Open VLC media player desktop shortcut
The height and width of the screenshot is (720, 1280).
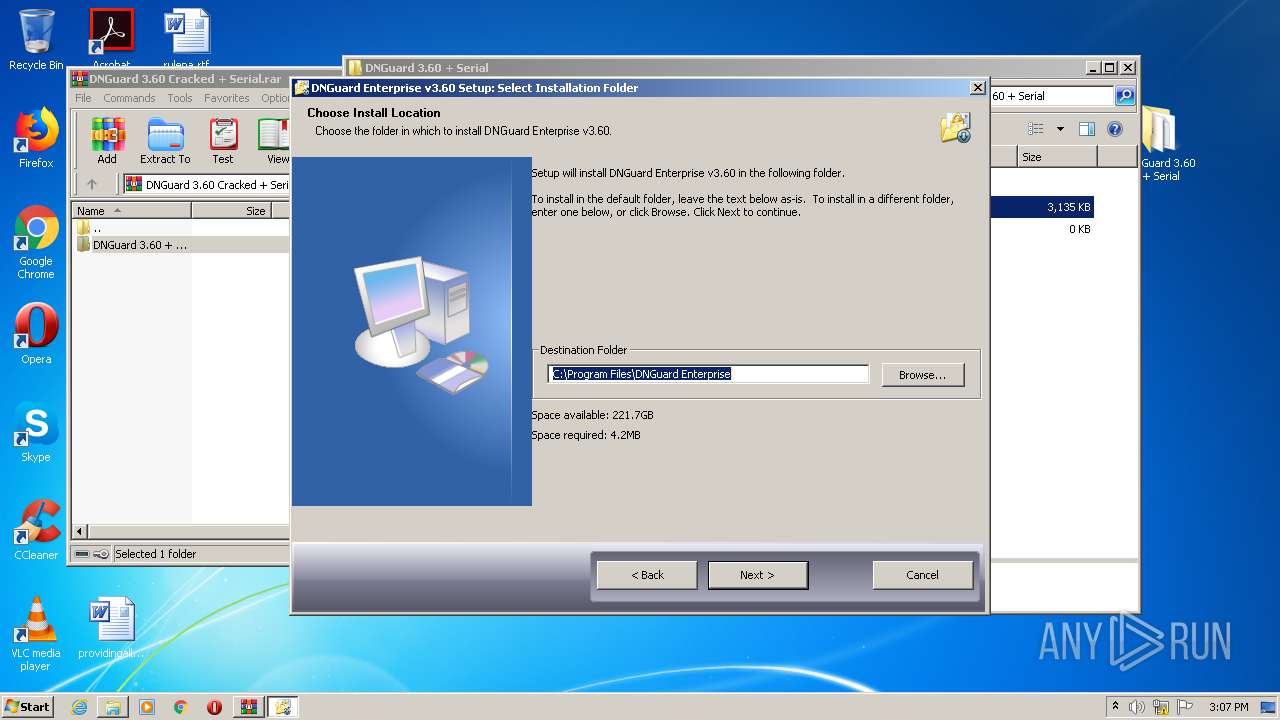[x=36, y=634]
